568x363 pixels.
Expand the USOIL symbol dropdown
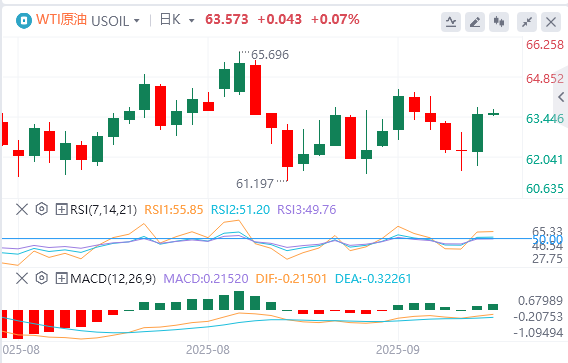[x=137, y=21]
